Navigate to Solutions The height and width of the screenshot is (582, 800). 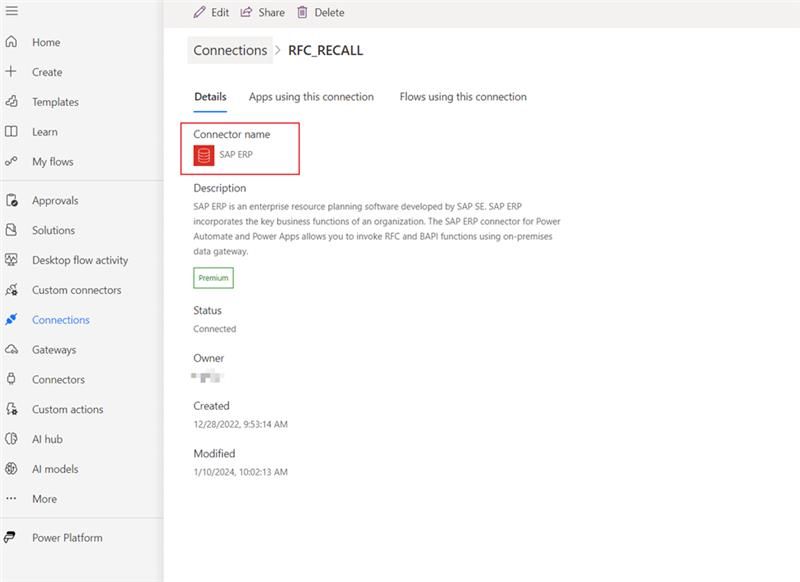[54, 231]
